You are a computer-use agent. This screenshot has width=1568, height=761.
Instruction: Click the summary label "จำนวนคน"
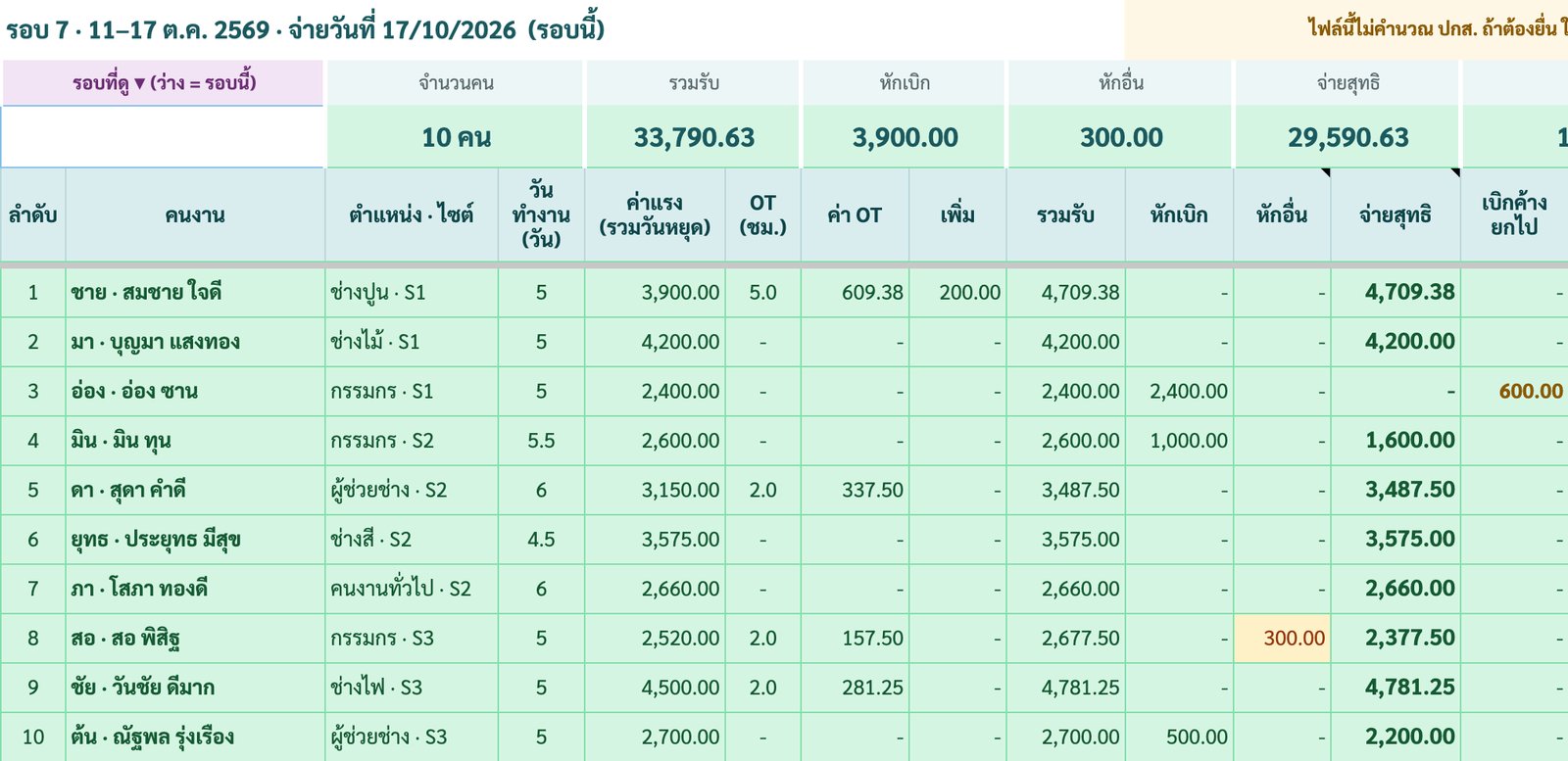tap(456, 83)
